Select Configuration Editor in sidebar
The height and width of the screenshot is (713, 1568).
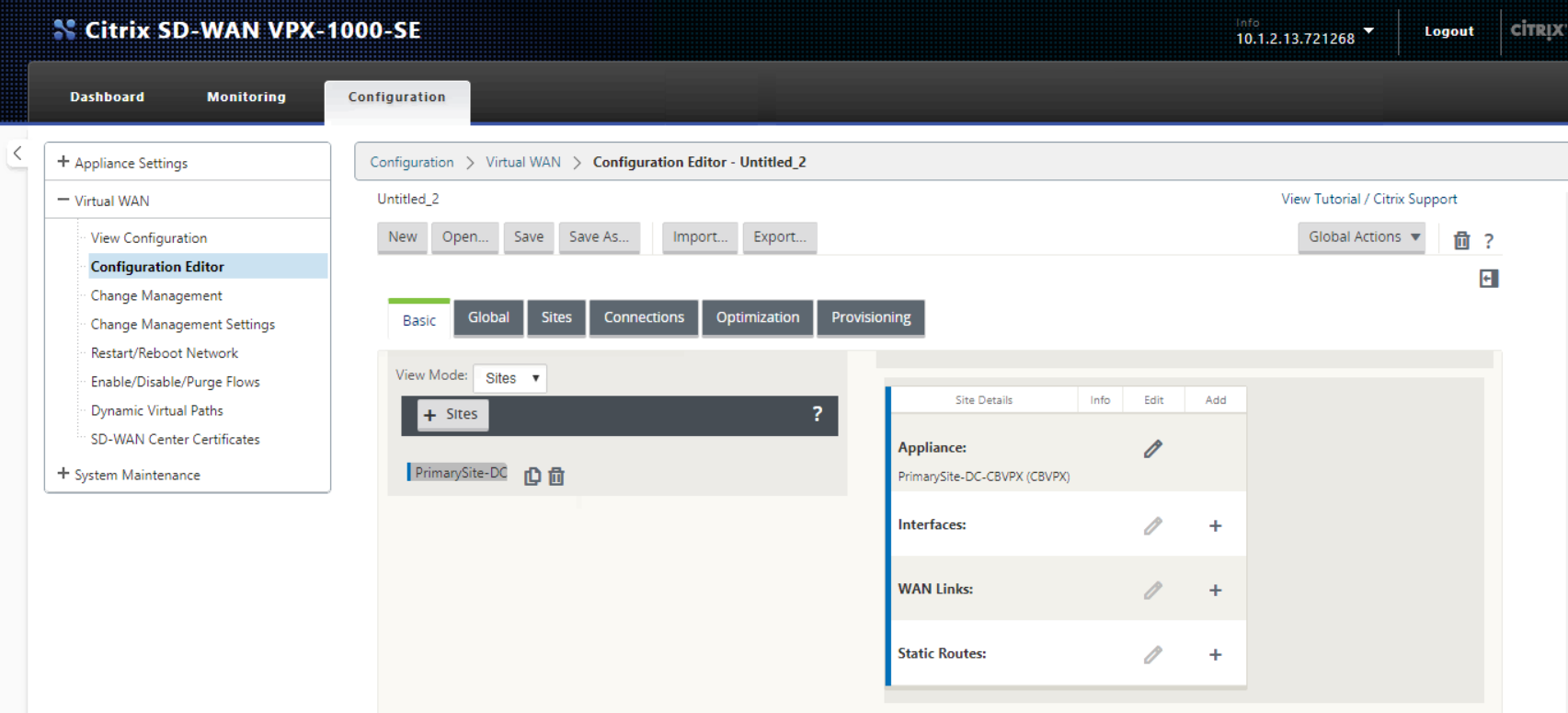[208, 267]
